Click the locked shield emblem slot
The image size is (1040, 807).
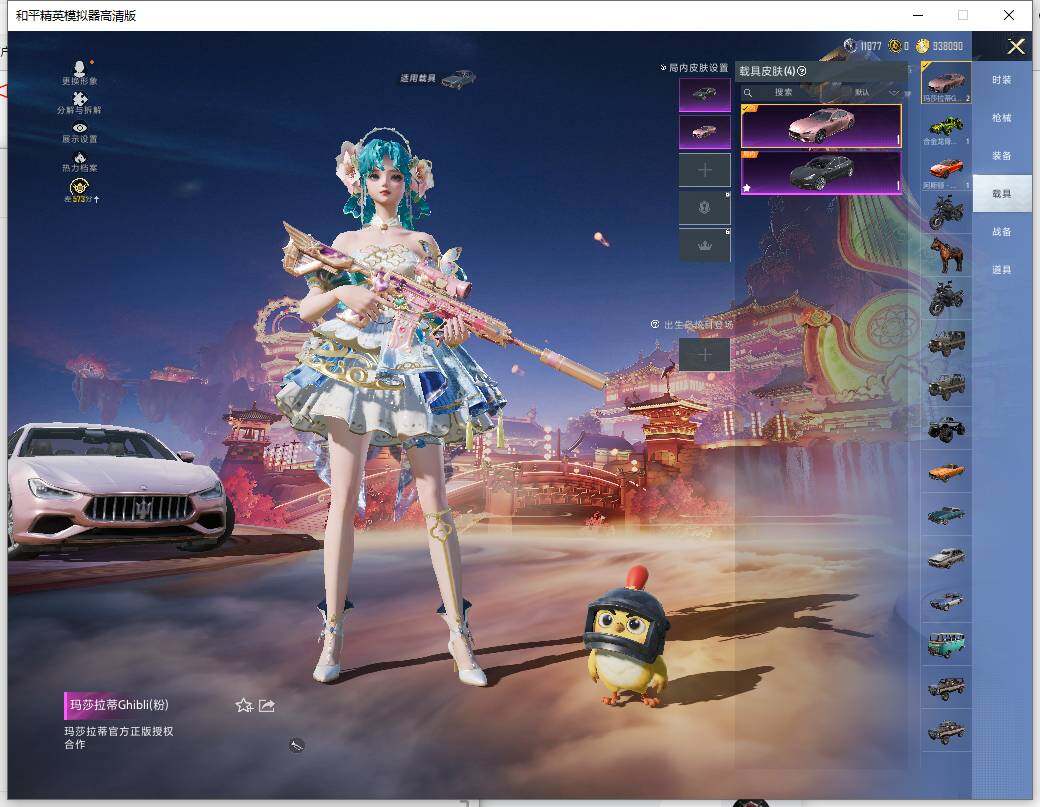704,208
